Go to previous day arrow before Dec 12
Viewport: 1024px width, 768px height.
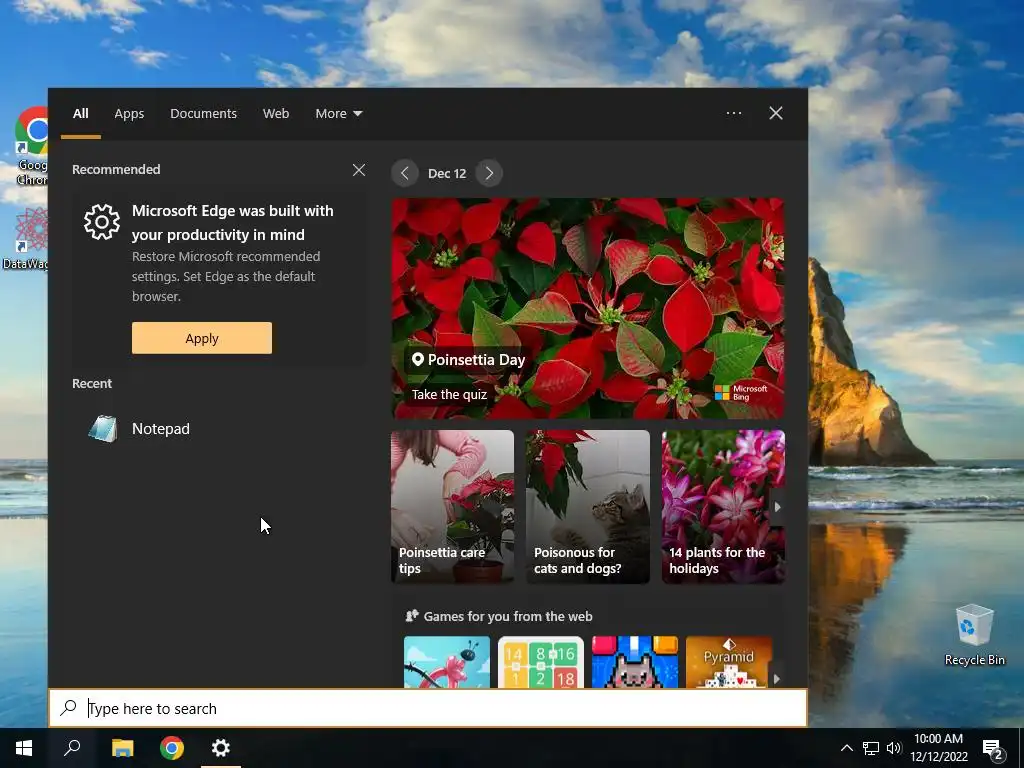[405, 173]
